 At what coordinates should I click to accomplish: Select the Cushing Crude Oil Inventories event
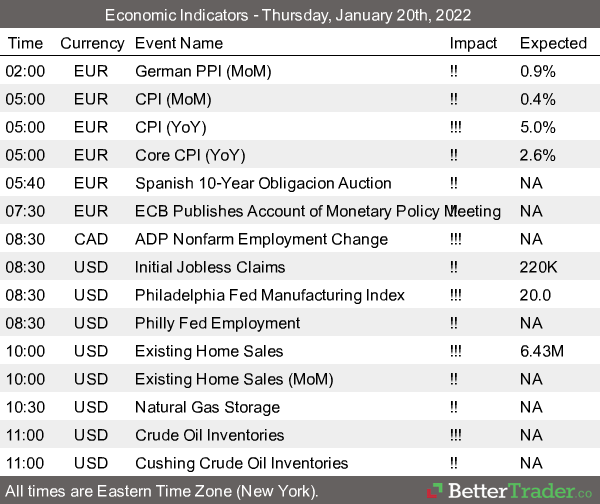coord(241,463)
